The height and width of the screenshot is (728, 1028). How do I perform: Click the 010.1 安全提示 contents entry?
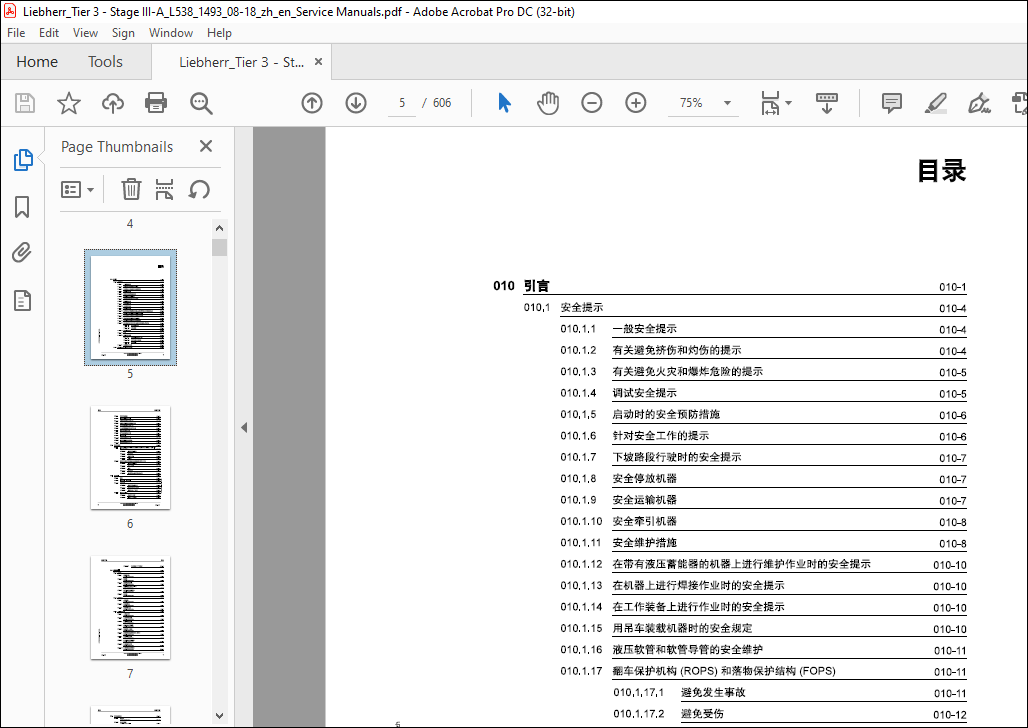click(x=564, y=308)
